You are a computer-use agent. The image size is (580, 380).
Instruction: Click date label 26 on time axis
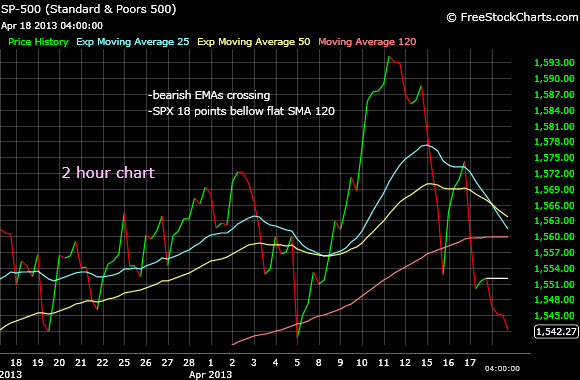[146, 363]
